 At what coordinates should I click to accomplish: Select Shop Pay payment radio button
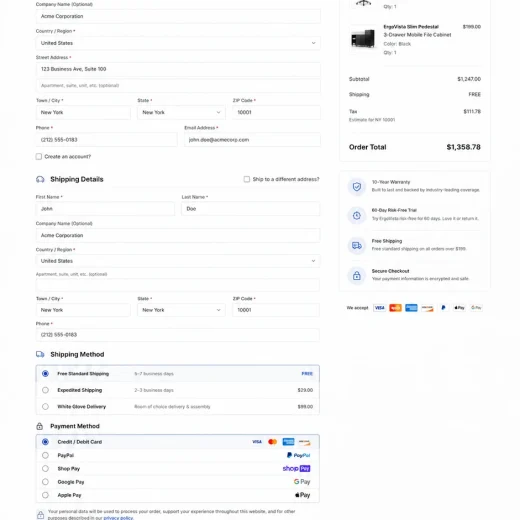(45, 469)
